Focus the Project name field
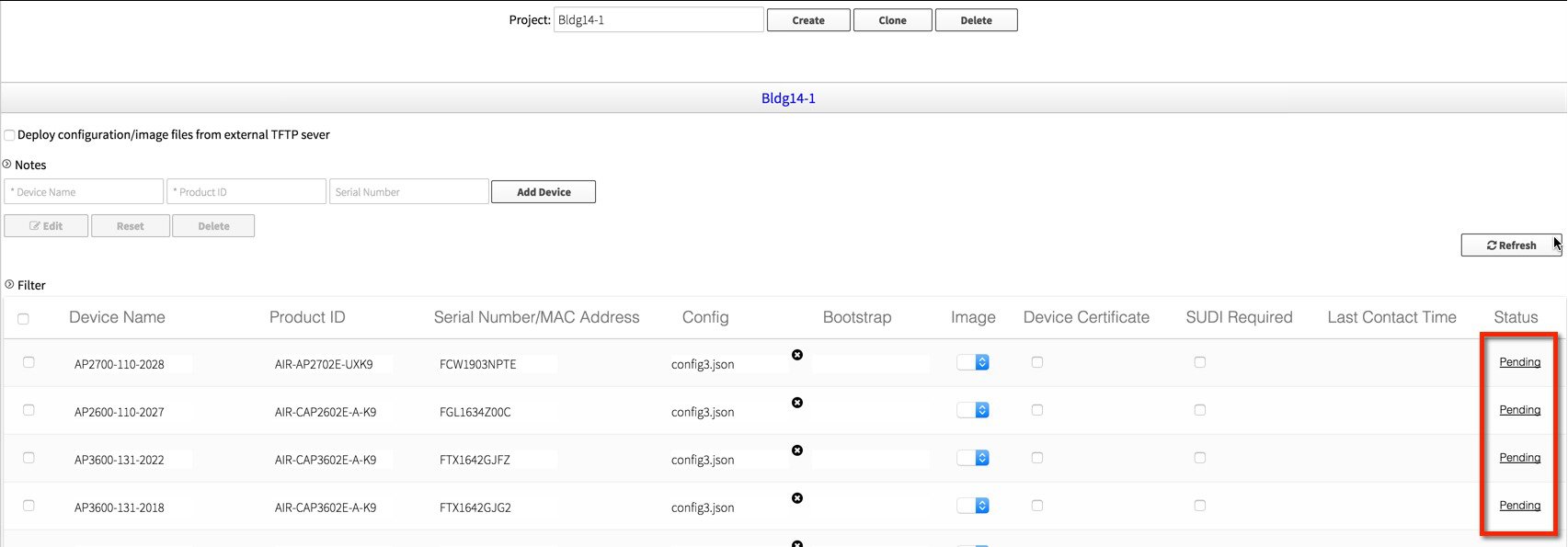Image resolution: width=1568 pixels, height=547 pixels. [658, 20]
